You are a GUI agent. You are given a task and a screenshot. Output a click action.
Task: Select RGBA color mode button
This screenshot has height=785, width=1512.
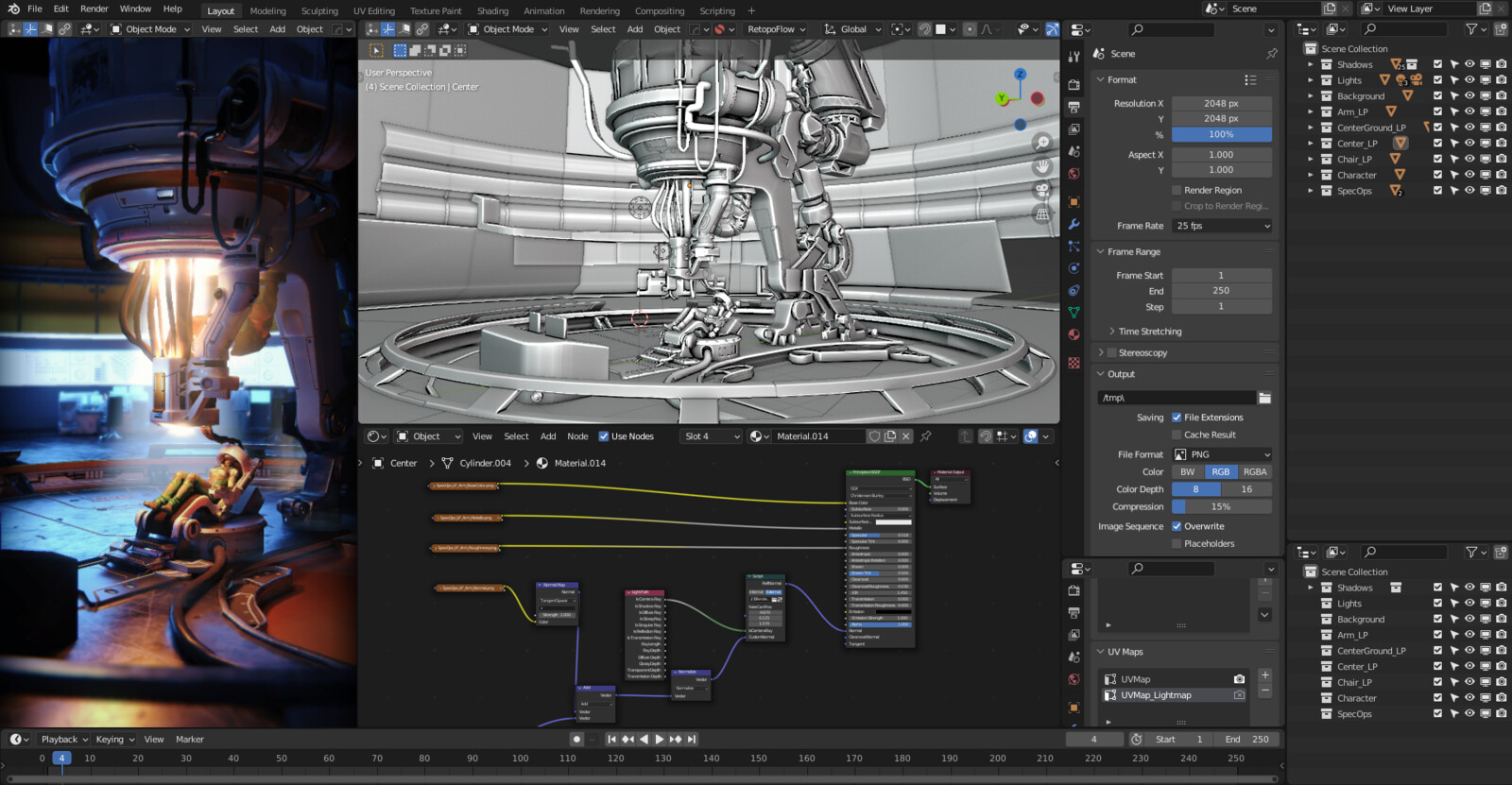click(x=1255, y=471)
